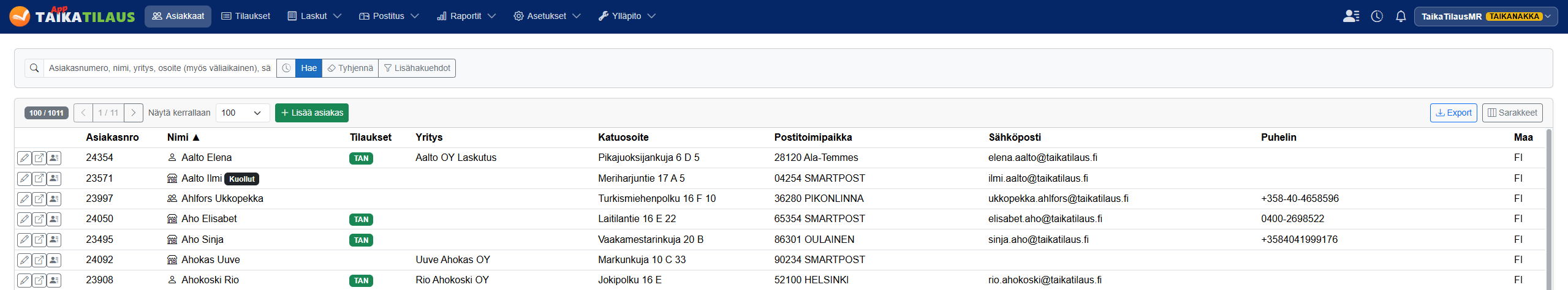Click the TAN badge on Aho Sinja row

(362, 240)
